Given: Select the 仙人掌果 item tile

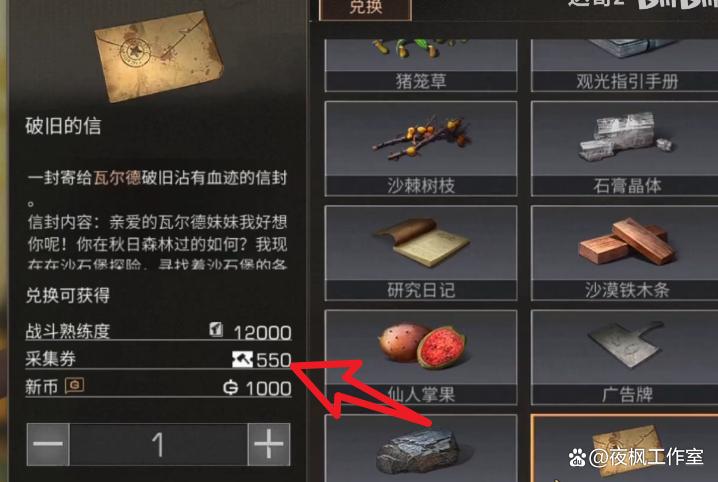Looking at the screenshot, I should (x=421, y=357).
